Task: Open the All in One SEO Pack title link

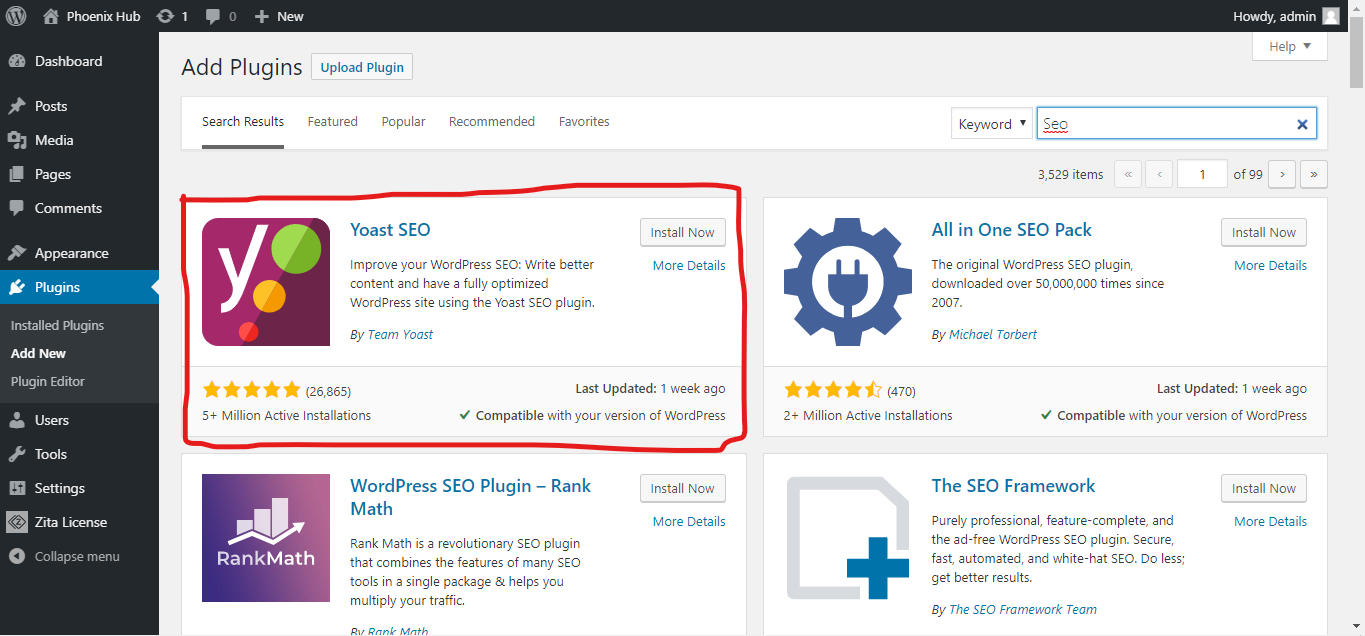Action: 1011,230
